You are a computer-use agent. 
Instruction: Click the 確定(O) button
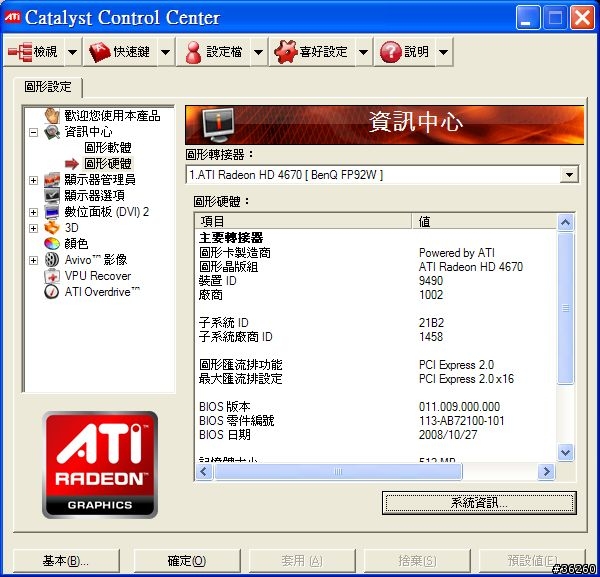pyautogui.click(x=187, y=561)
